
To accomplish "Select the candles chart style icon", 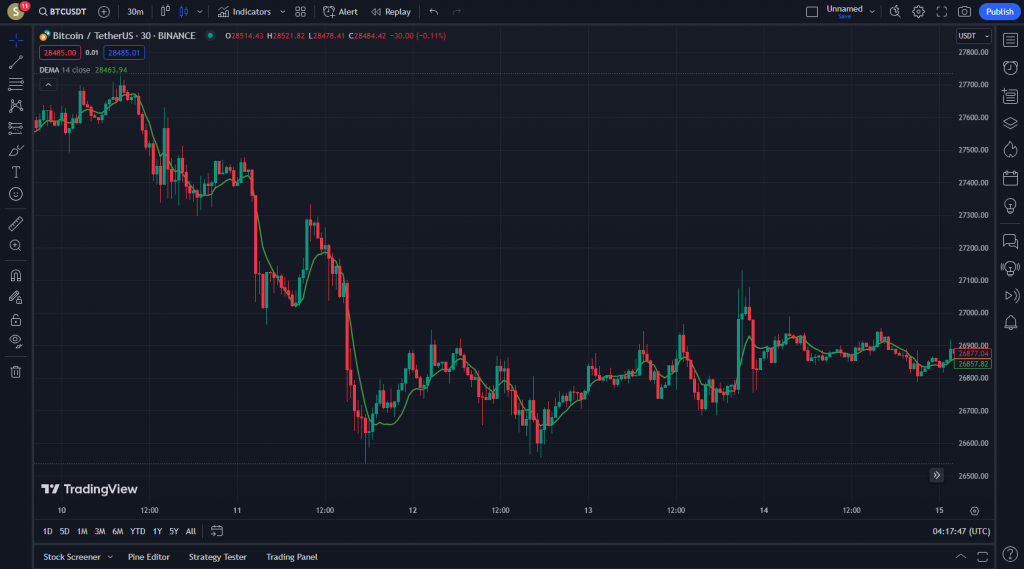I will [x=184, y=11].
